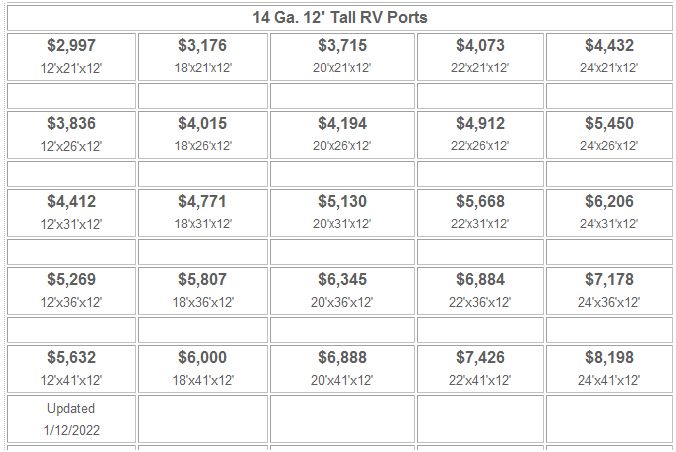The width and height of the screenshot is (676, 452).
Task: Select the $4,073 22'x21'x12' cell
Action: [480, 57]
